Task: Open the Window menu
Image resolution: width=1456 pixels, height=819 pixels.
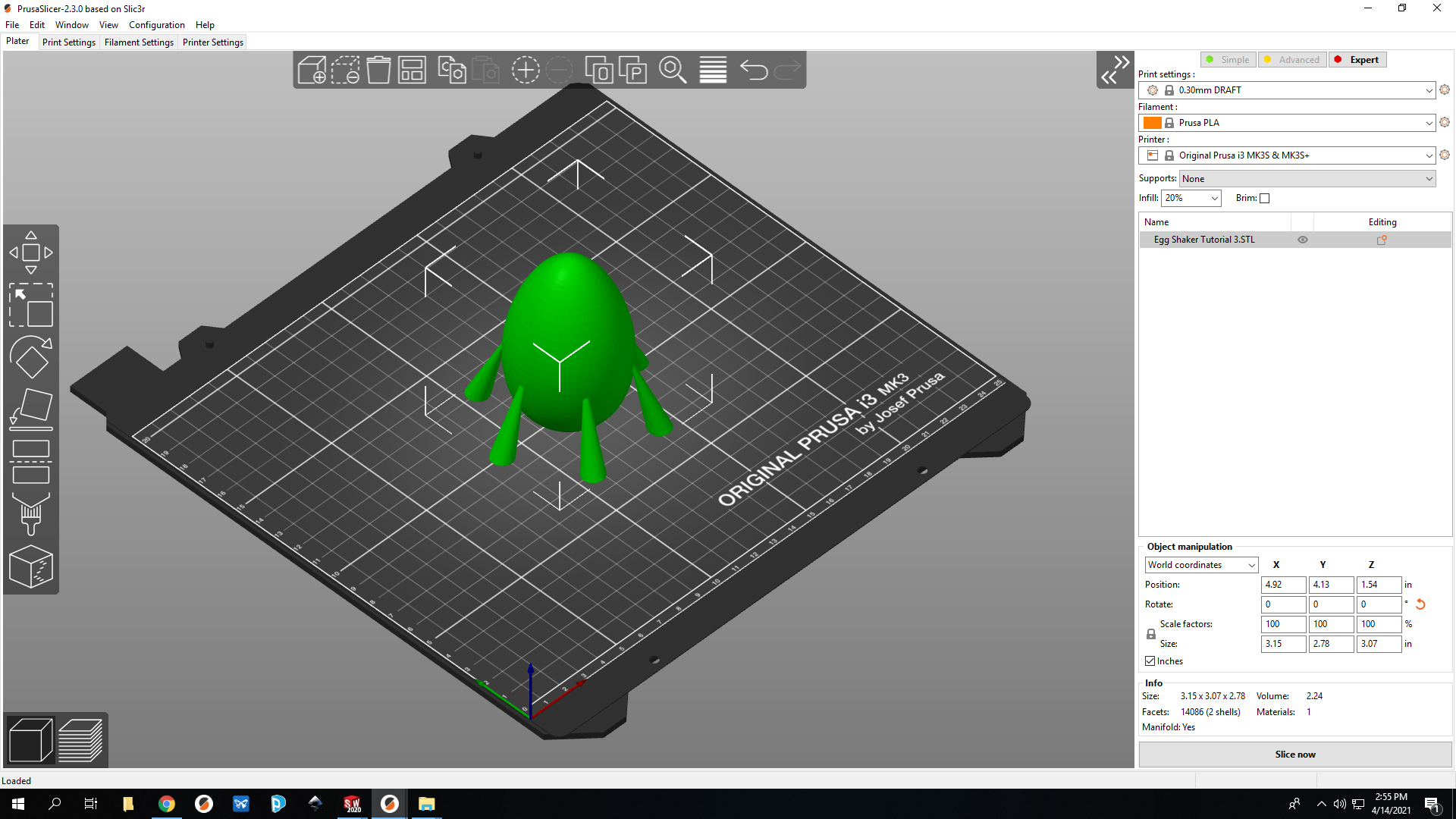Action: [x=72, y=25]
